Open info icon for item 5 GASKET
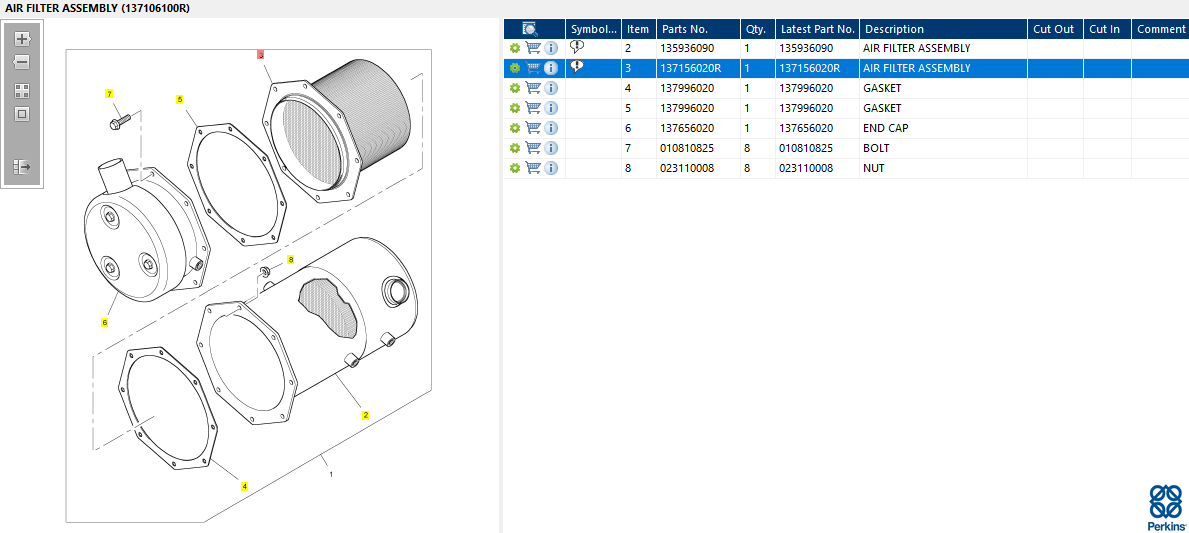Image resolution: width=1189 pixels, height=533 pixels. coord(551,108)
